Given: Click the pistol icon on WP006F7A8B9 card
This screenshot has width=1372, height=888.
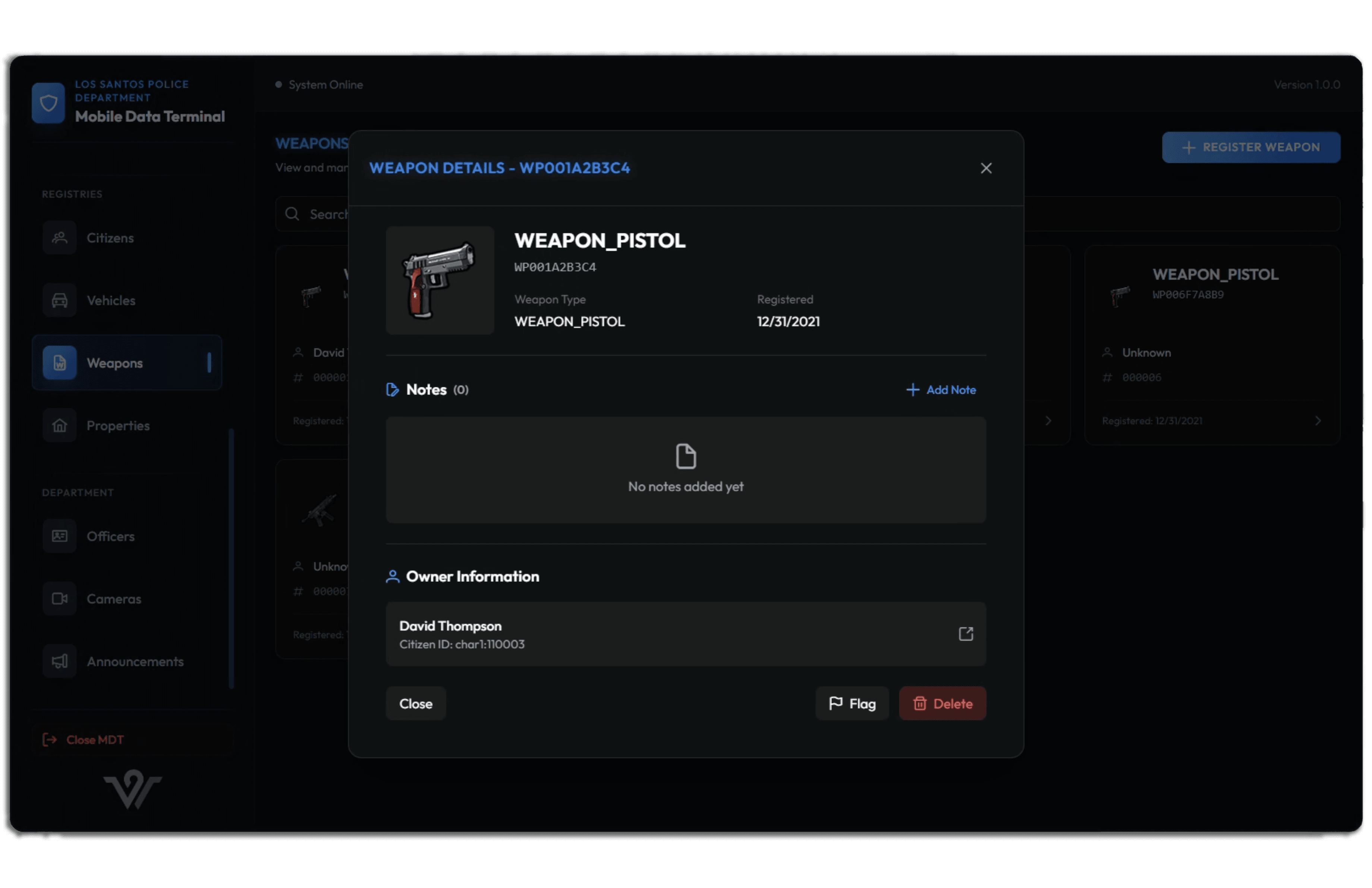Looking at the screenshot, I should coord(1120,296).
